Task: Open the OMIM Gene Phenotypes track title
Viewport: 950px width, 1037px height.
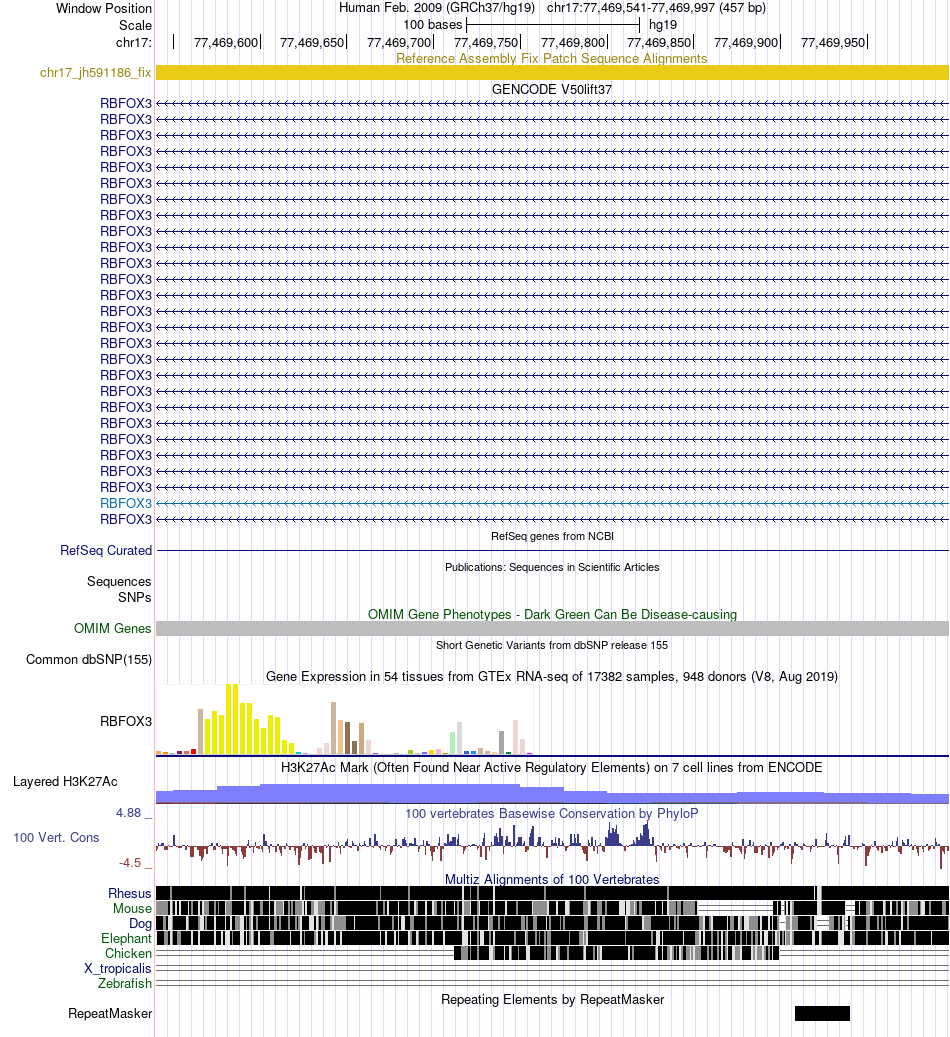Action: (552, 614)
